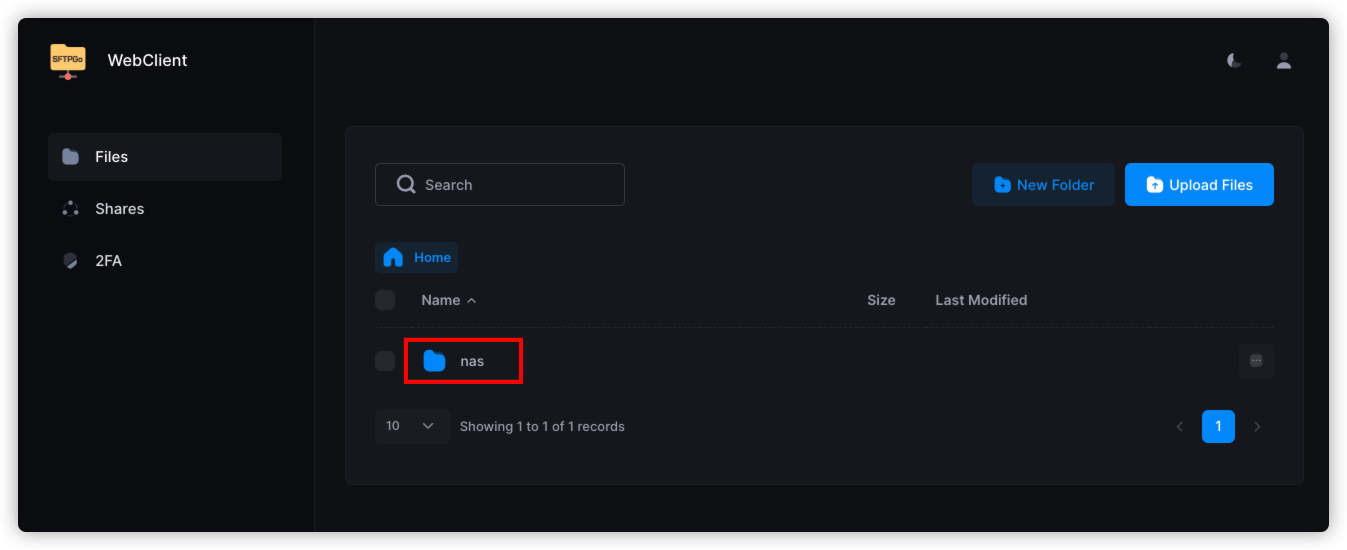Click the Home breadcrumb house icon

[x=393, y=257]
